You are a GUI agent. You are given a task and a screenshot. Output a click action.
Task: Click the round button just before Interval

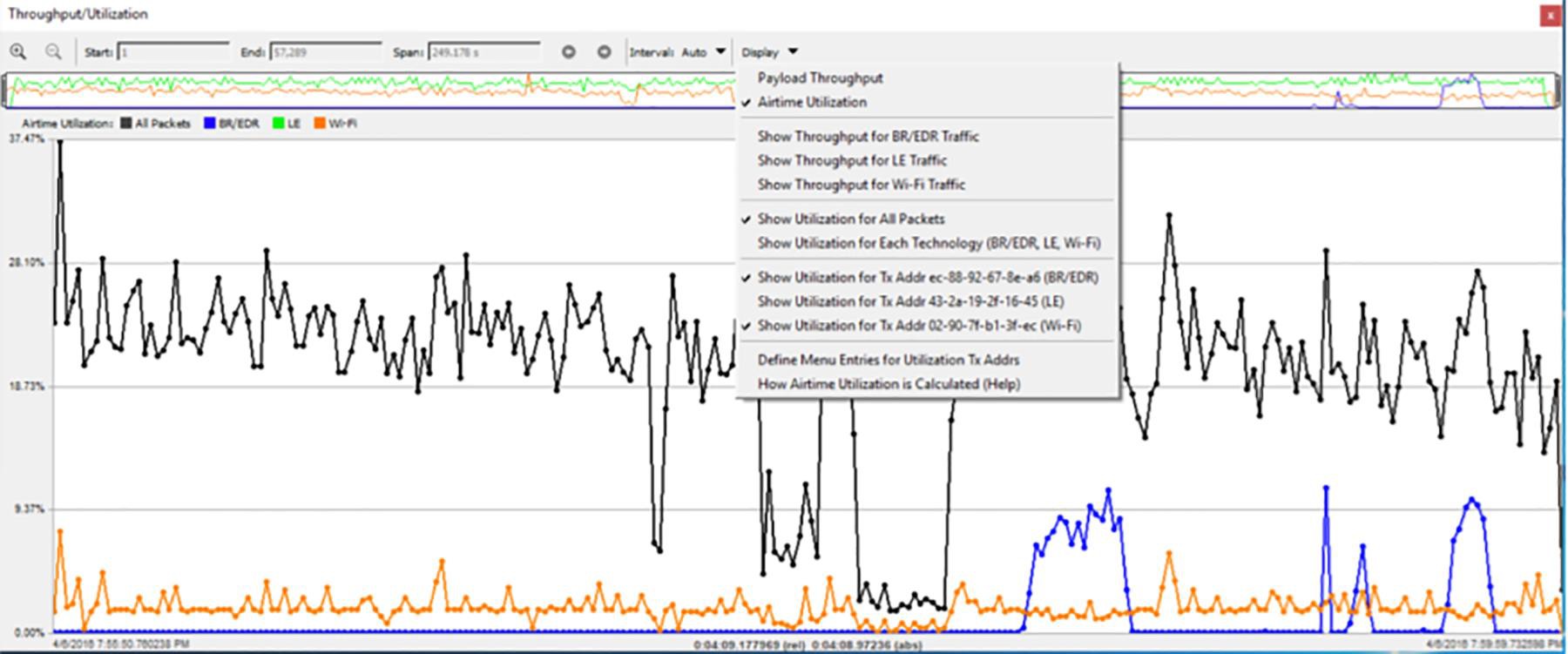604,52
